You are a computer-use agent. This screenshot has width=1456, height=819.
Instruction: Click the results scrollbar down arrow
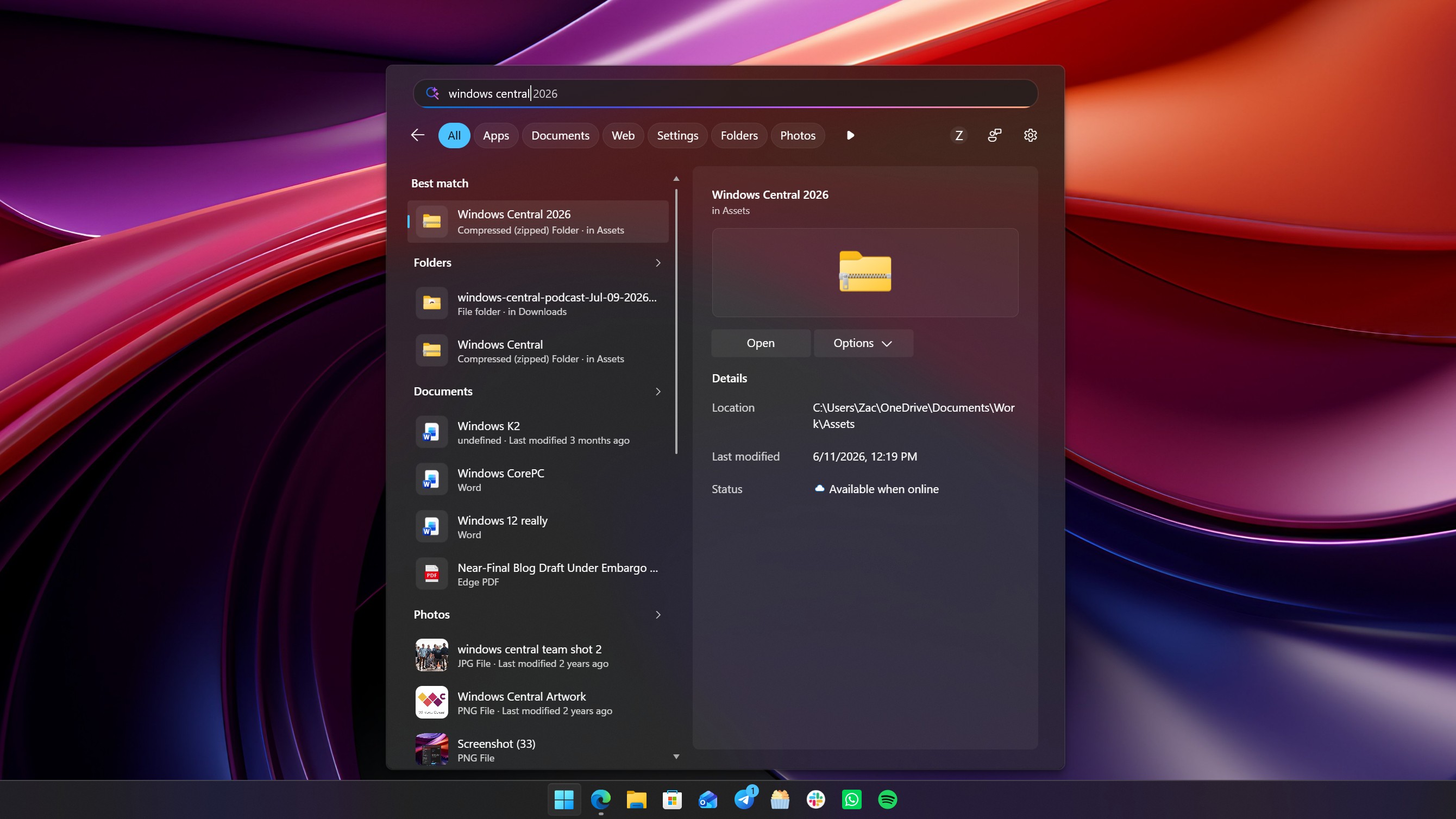click(x=676, y=756)
